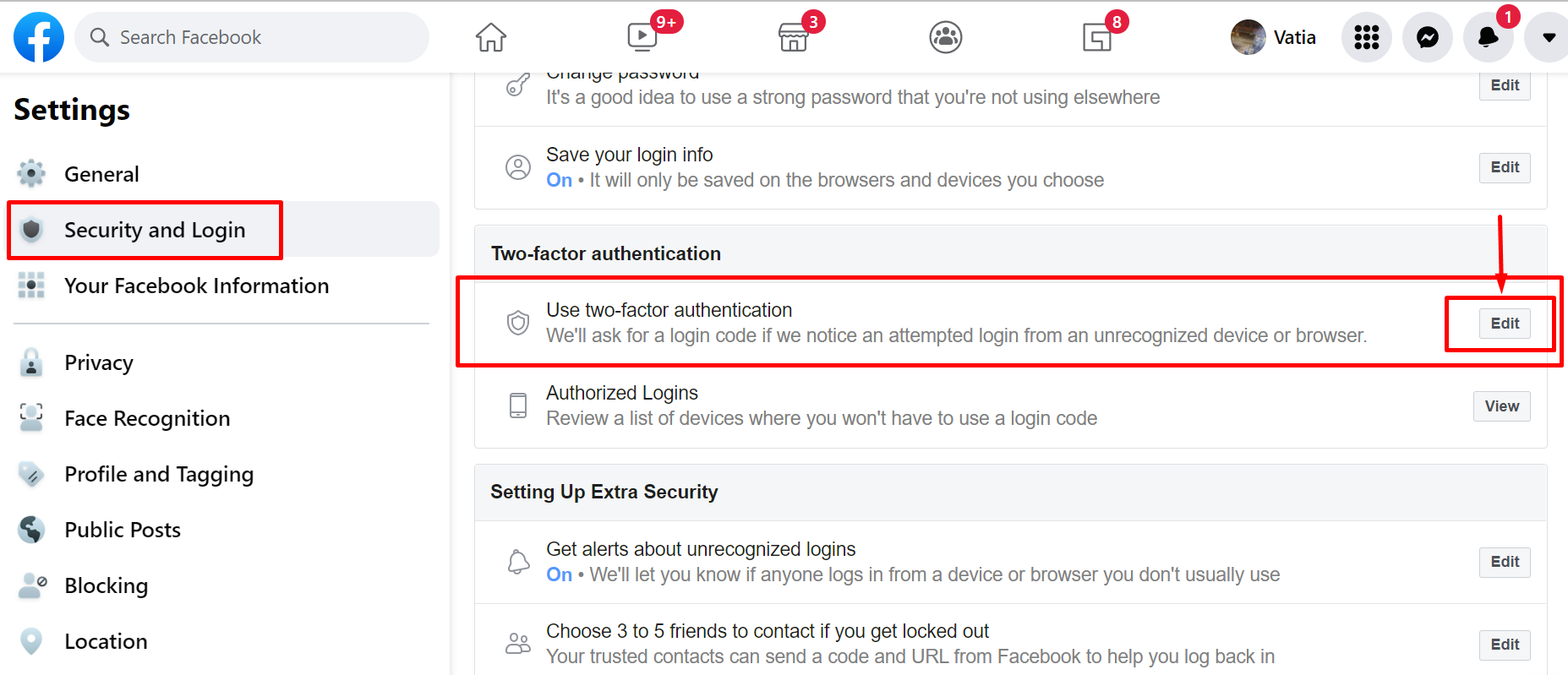
Task: Open the Marketplace icon
Action: click(794, 37)
